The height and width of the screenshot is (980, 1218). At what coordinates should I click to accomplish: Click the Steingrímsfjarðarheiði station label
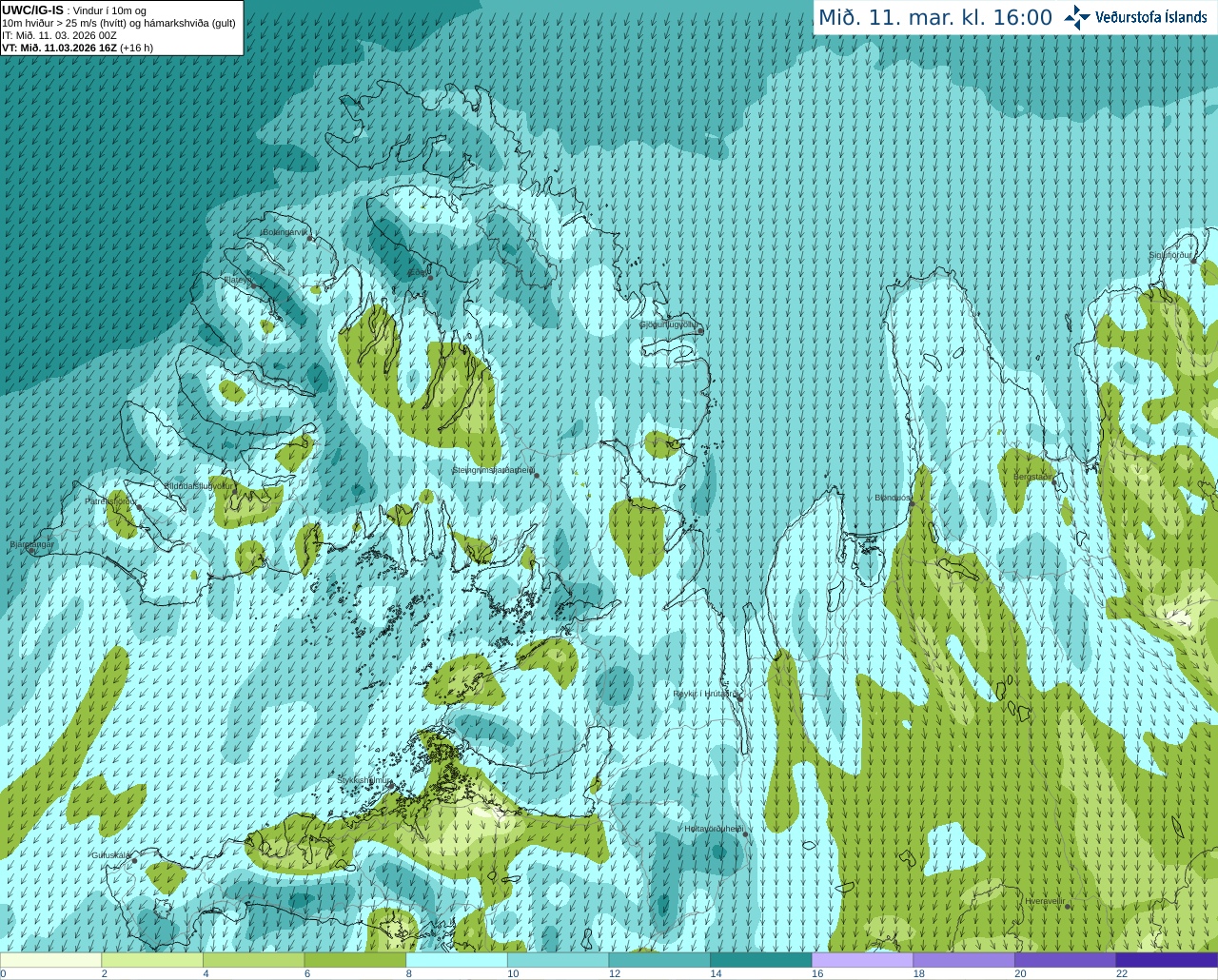[x=492, y=470]
